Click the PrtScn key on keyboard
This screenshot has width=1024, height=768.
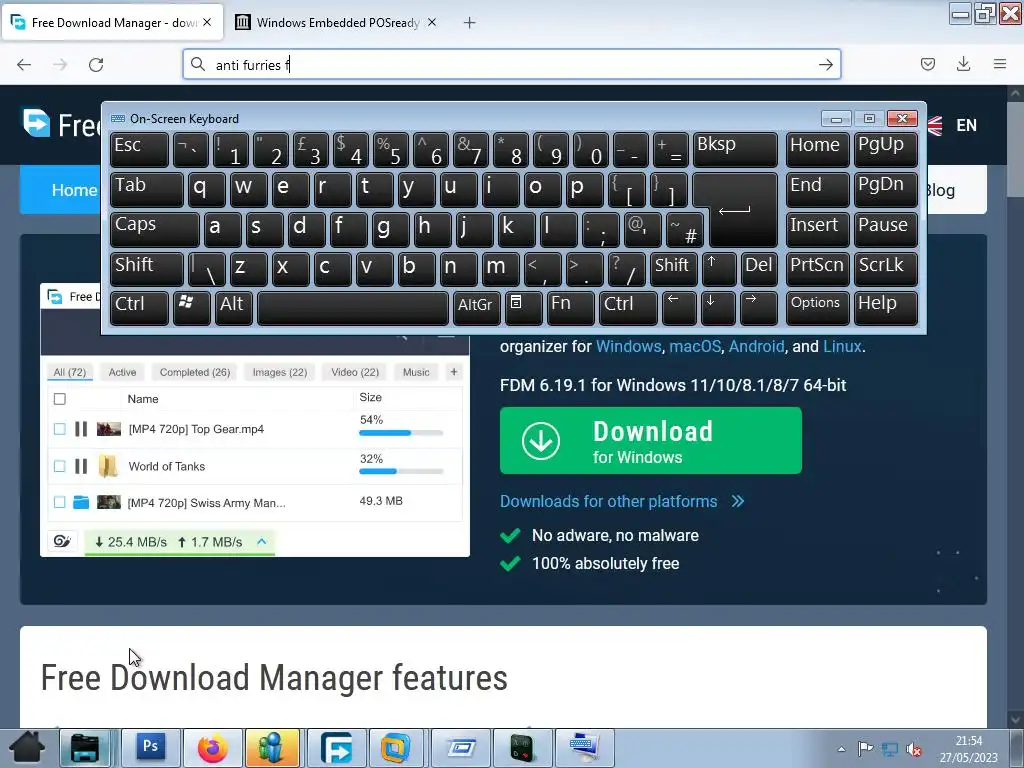(817, 268)
